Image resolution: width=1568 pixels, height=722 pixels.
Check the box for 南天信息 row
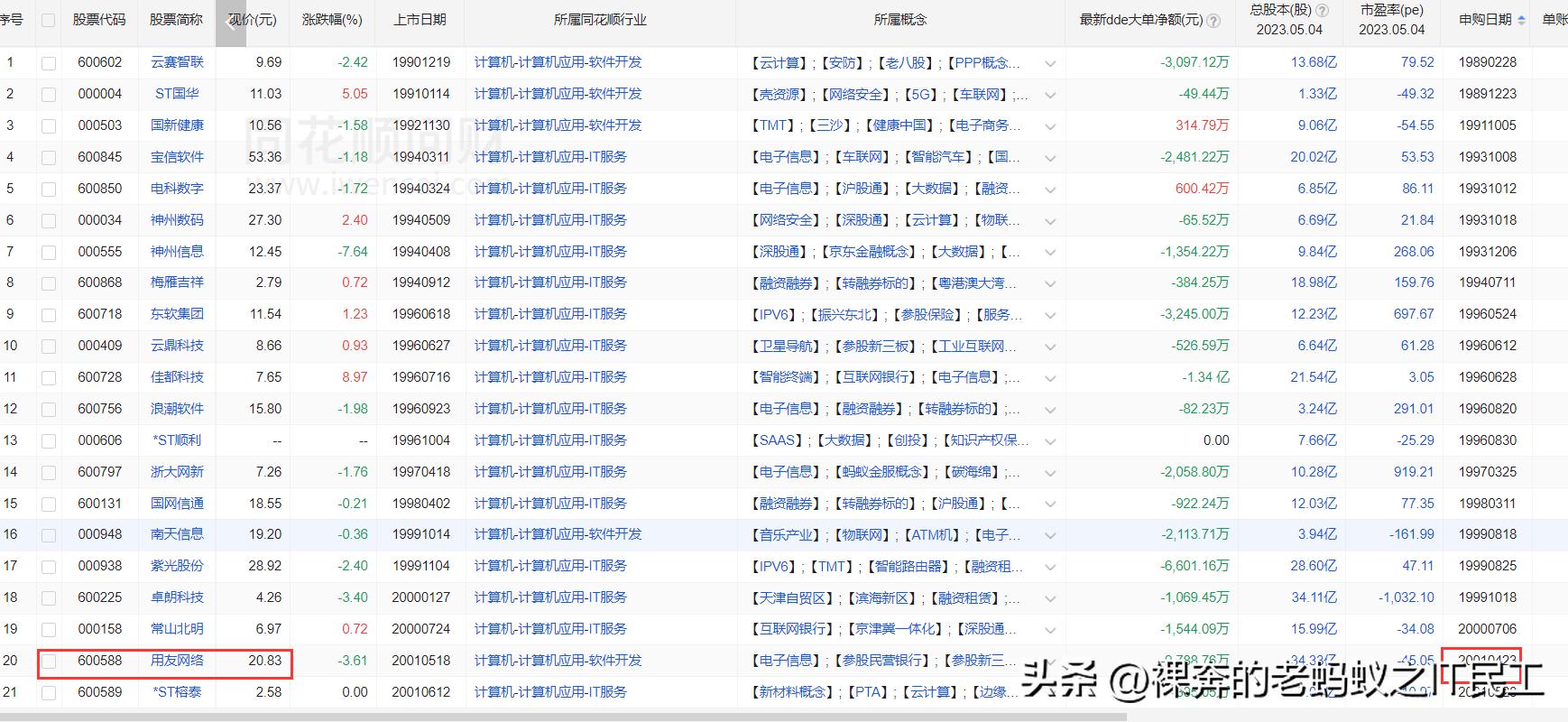pos(49,535)
